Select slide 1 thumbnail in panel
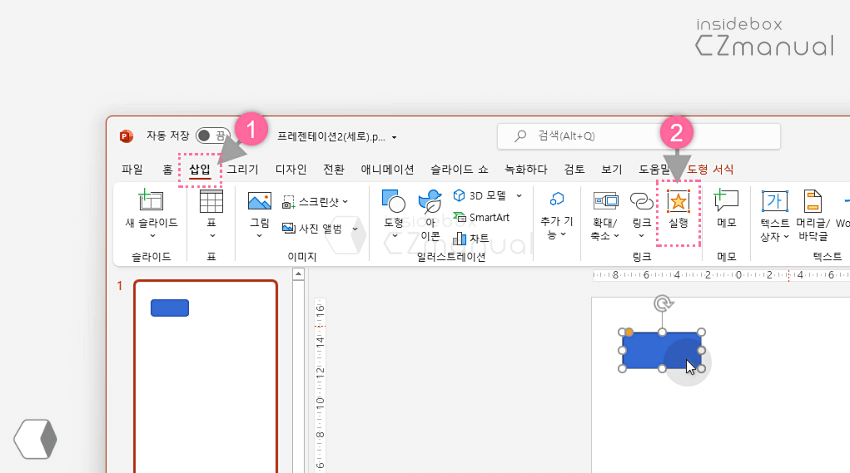 click(x=205, y=376)
